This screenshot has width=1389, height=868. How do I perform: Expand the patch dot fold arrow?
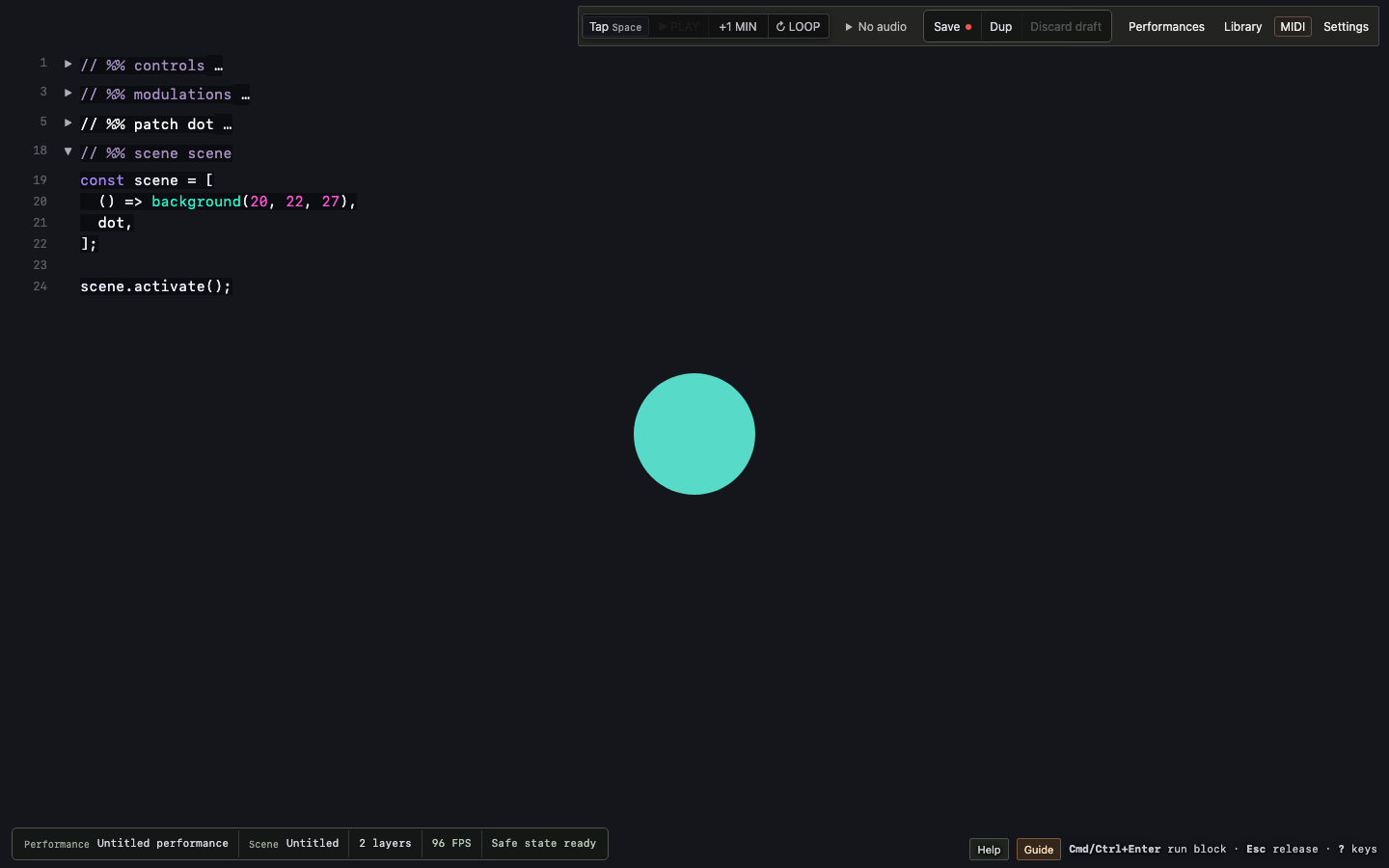point(68,122)
